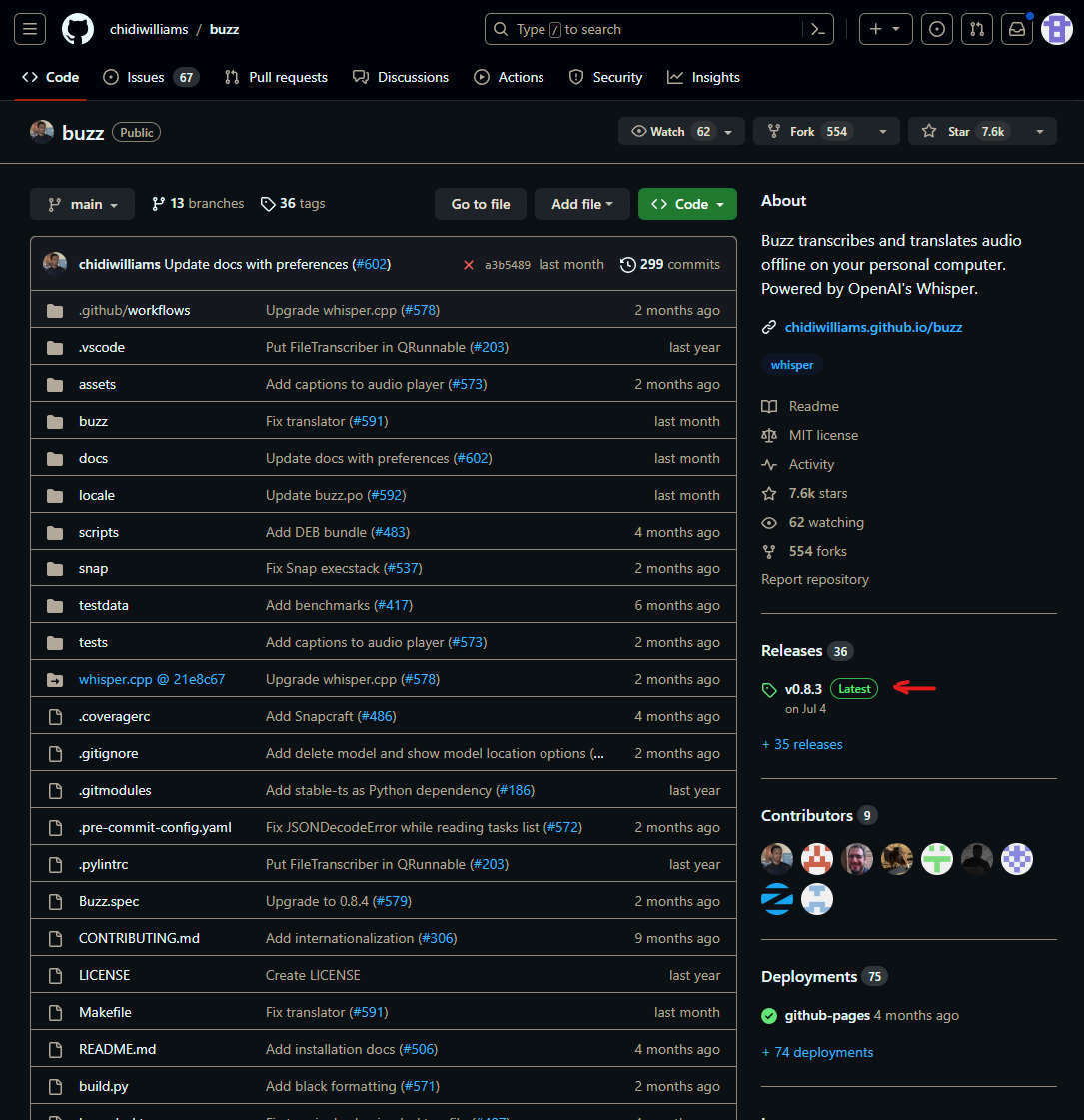1084x1120 pixels.
Task: Click the failed status X on latest commit
Action: pyautogui.click(x=469, y=265)
